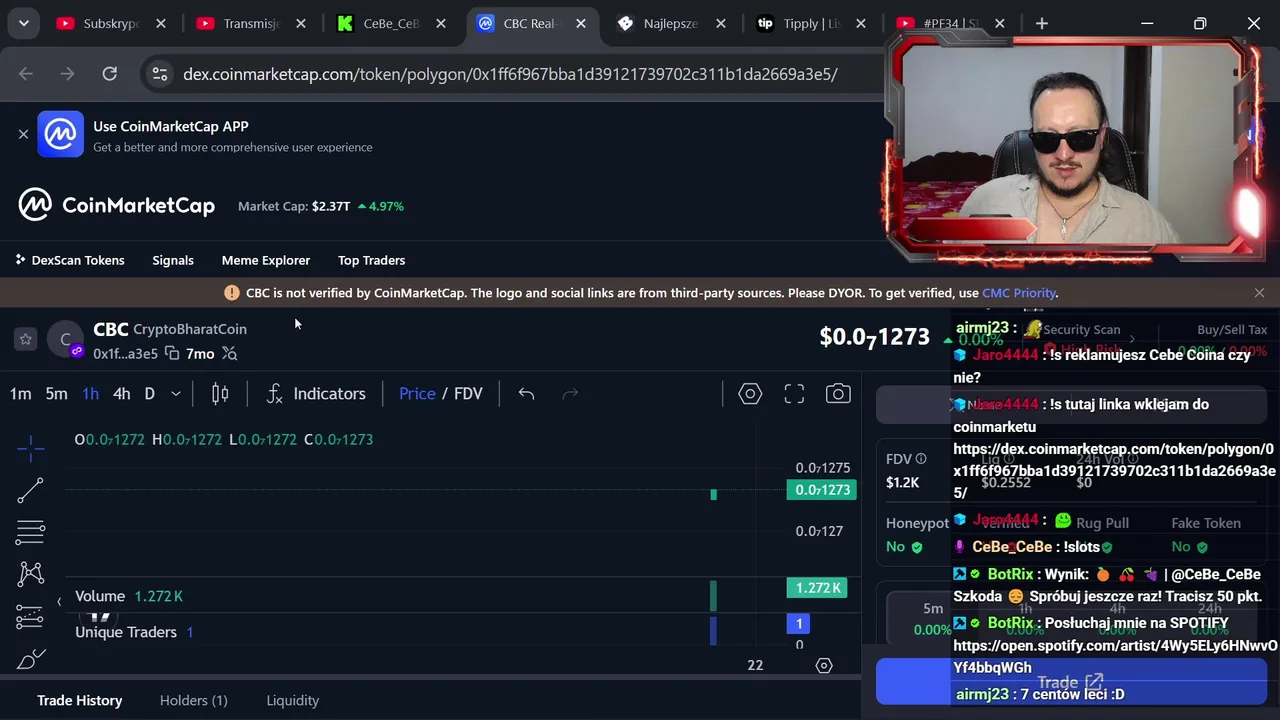The height and width of the screenshot is (720, 1280).
Task: Take a chart snapshot
Action: 838,394
